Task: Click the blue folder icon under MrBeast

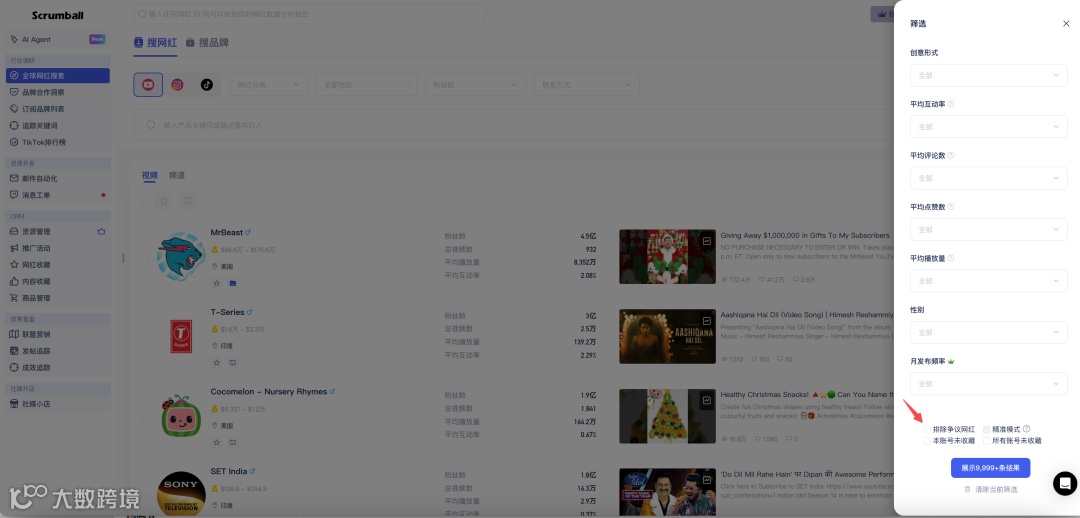Action: [233, 283]
